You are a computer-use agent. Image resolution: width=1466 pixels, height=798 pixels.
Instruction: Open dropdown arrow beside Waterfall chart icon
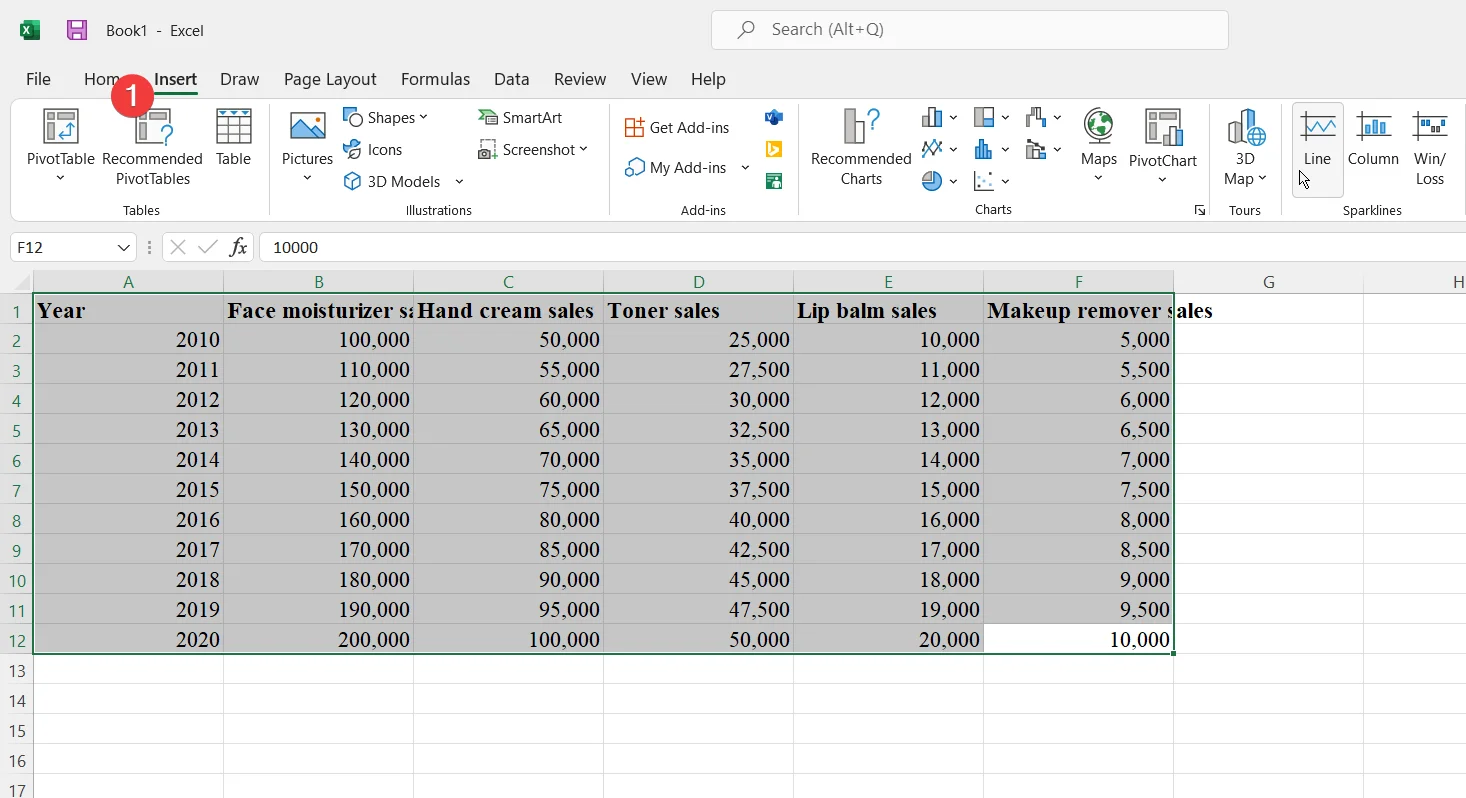pyautogui.click(x=1057, y=117)
